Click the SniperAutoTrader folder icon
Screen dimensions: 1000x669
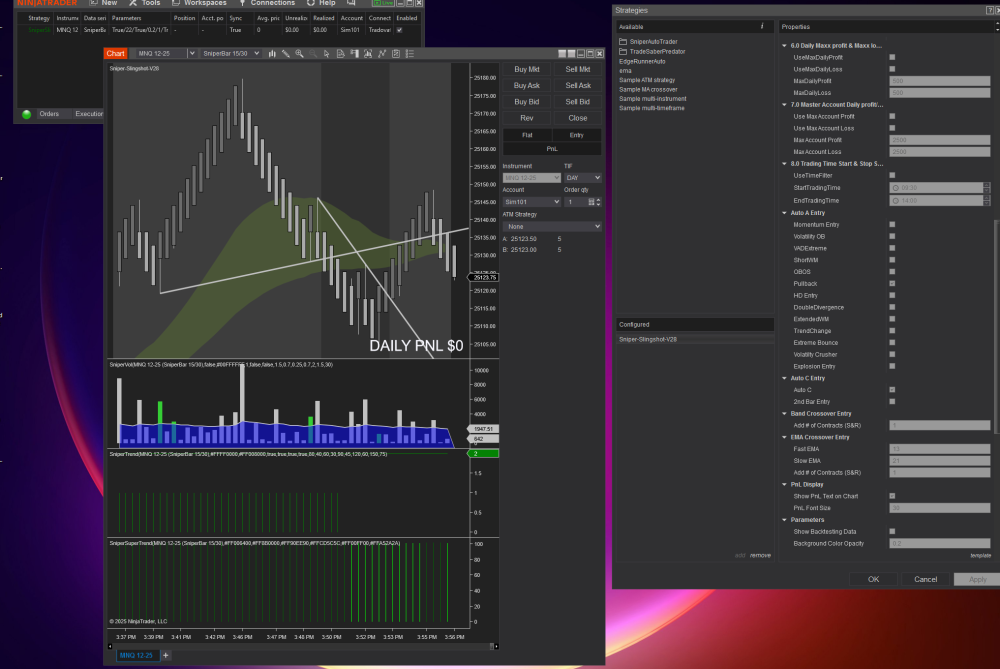(x=623, y=41)
